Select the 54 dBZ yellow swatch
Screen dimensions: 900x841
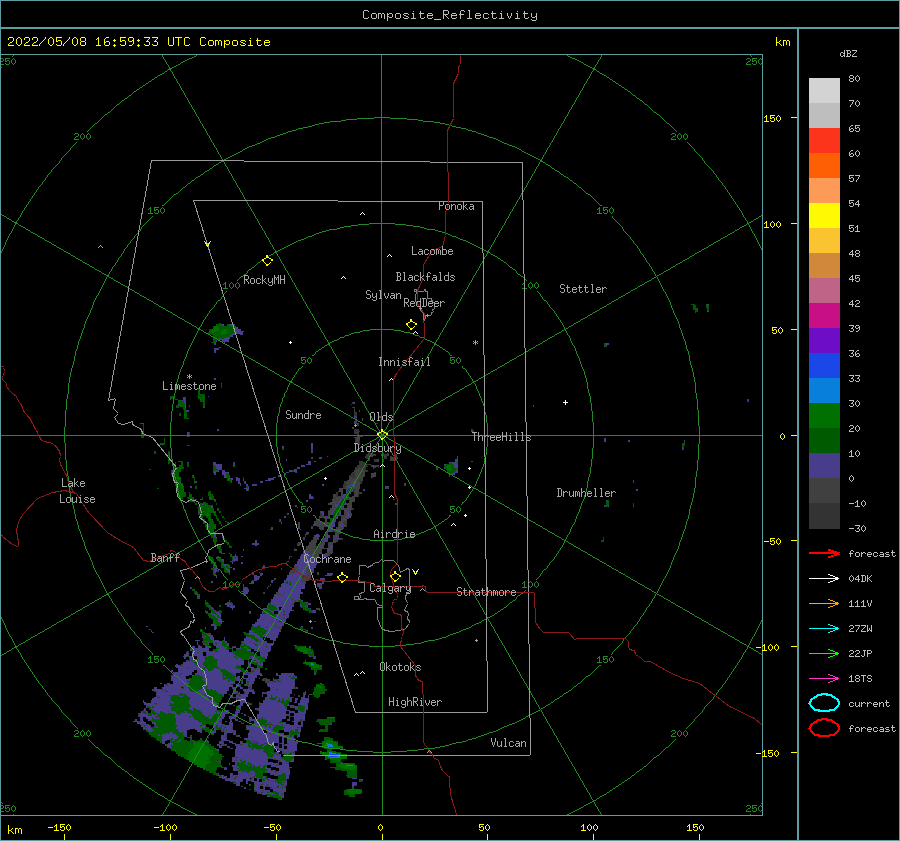[824, 216]
